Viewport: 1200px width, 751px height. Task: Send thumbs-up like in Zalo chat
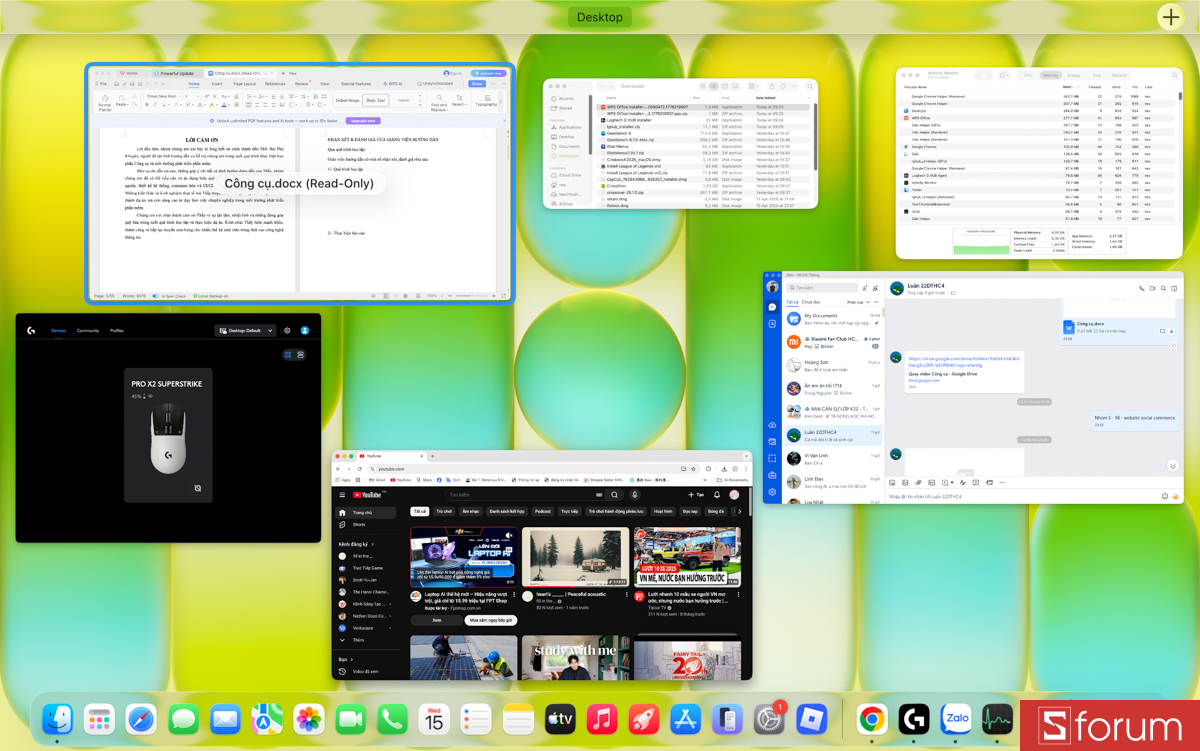pyautogui.click(x=1176, y=496)
